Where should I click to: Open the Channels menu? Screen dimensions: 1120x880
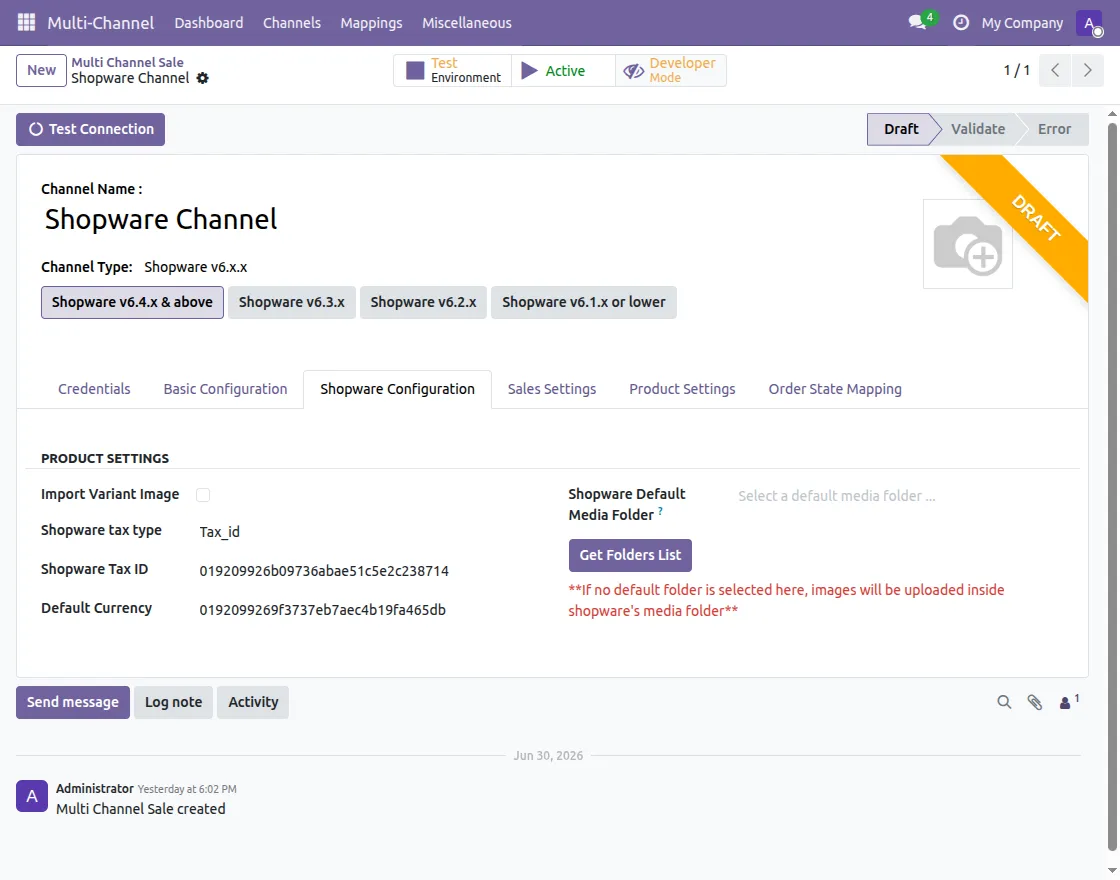291,23
